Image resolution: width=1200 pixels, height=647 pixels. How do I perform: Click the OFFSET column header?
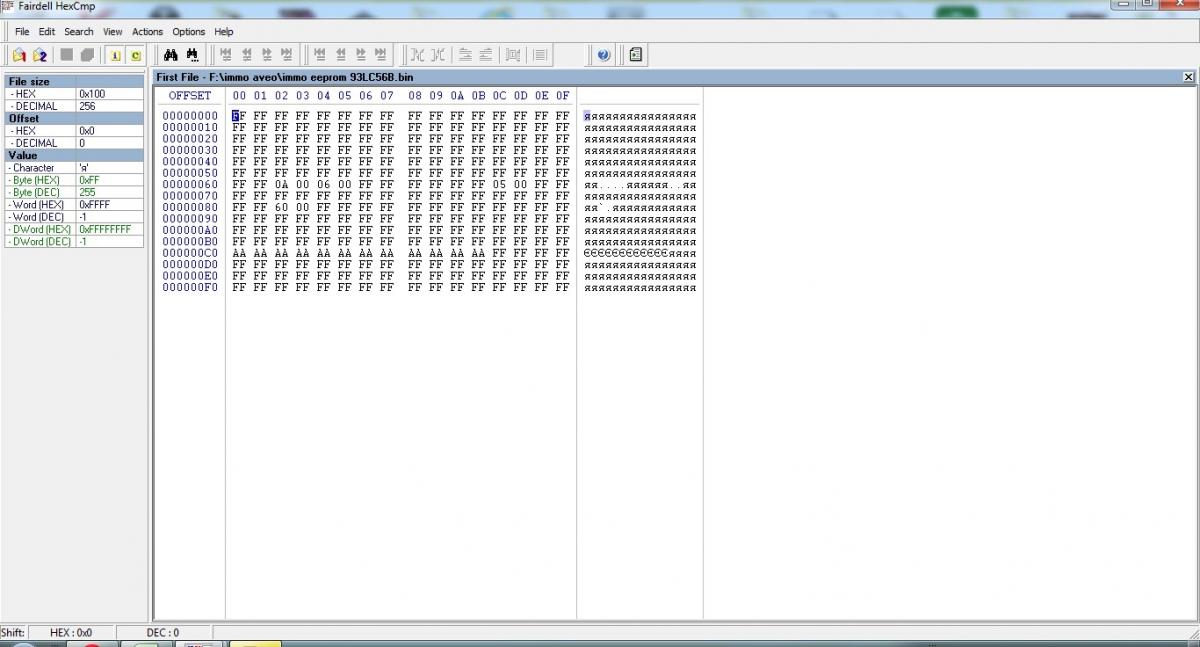190,96
